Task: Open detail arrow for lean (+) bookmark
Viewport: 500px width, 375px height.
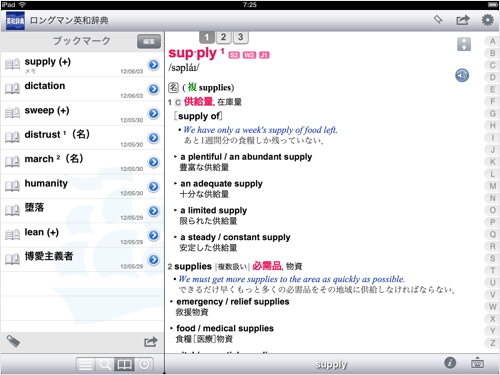Action: [154, 235]
